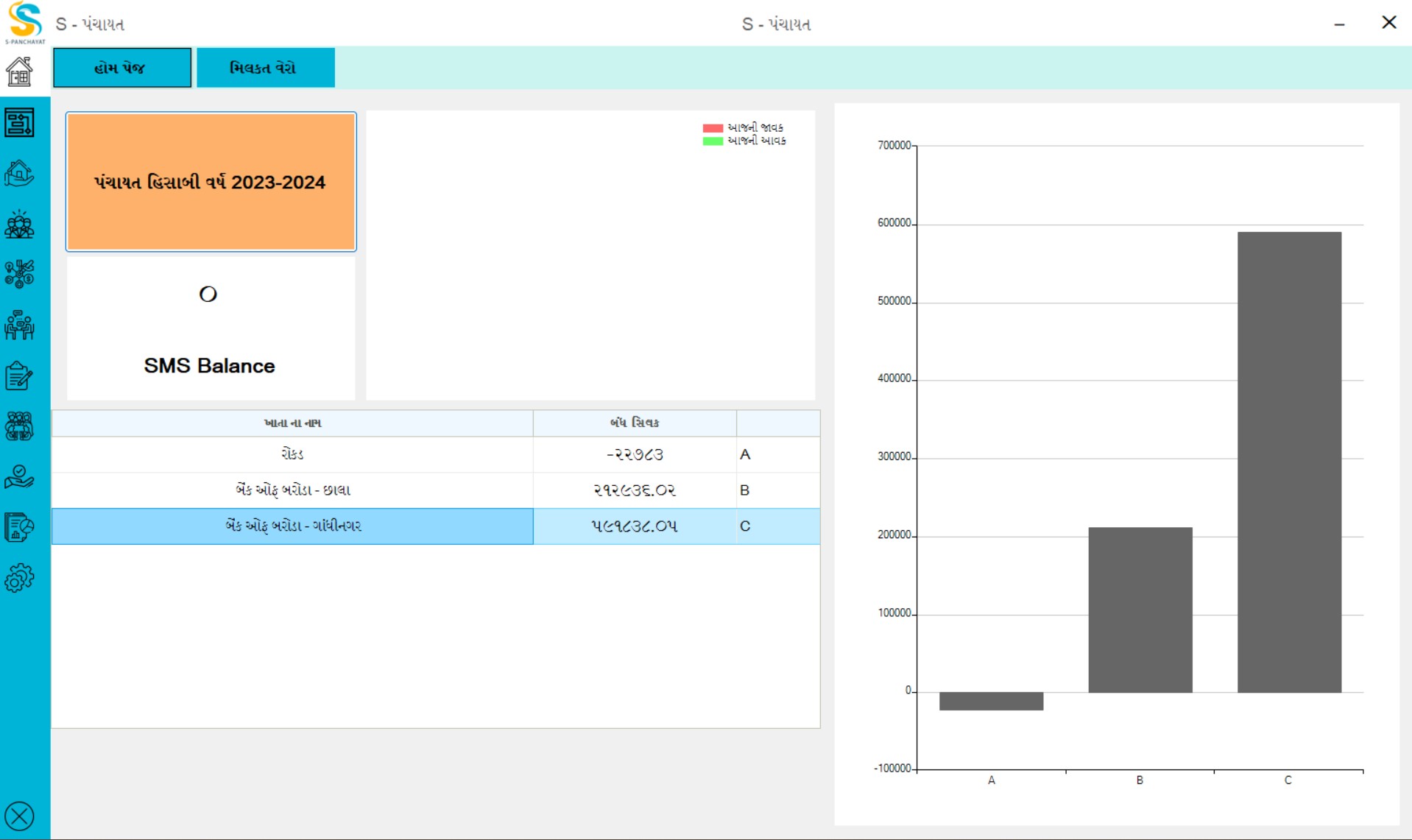Select the house-in-hand property icon
This screenshot has height=840, width=1412.
(19, 174)
